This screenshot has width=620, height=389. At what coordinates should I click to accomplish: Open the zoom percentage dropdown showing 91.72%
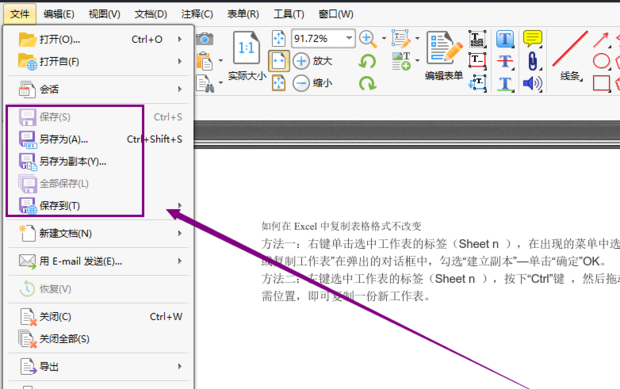349,38
